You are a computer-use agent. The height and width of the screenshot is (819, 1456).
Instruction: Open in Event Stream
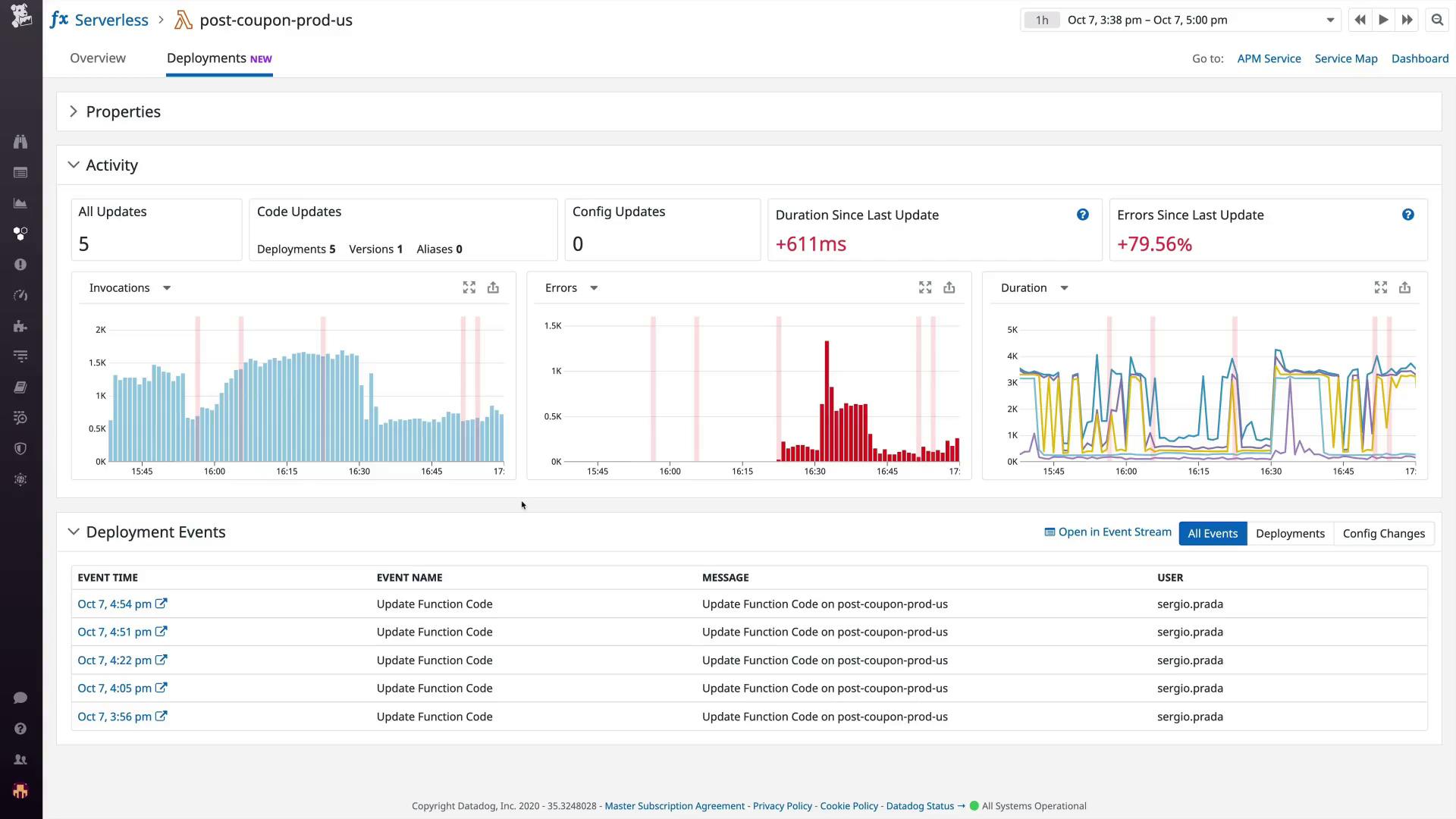tap(1108, 532)
